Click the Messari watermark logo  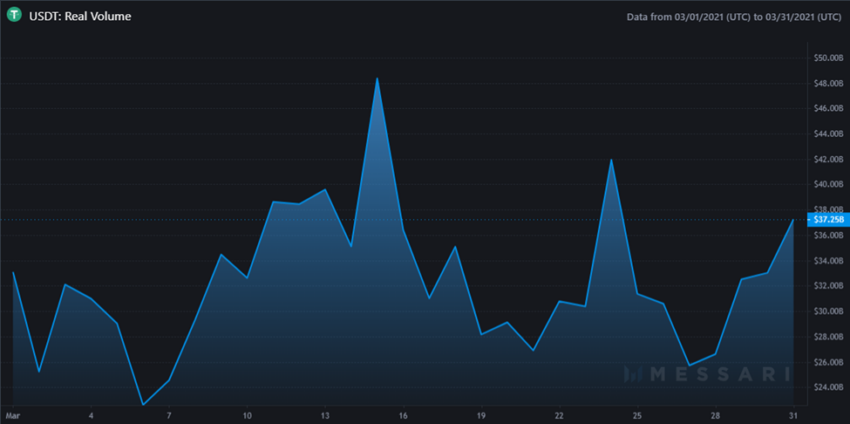pyautogui.click(x=706, y=373)
